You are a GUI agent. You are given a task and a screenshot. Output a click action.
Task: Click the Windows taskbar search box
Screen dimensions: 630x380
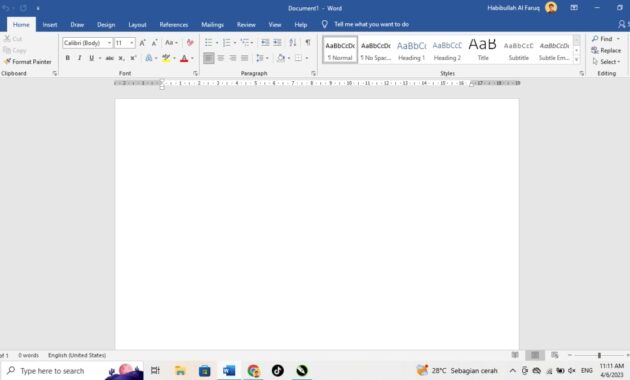pyautogui.click(x=73, y=370)
